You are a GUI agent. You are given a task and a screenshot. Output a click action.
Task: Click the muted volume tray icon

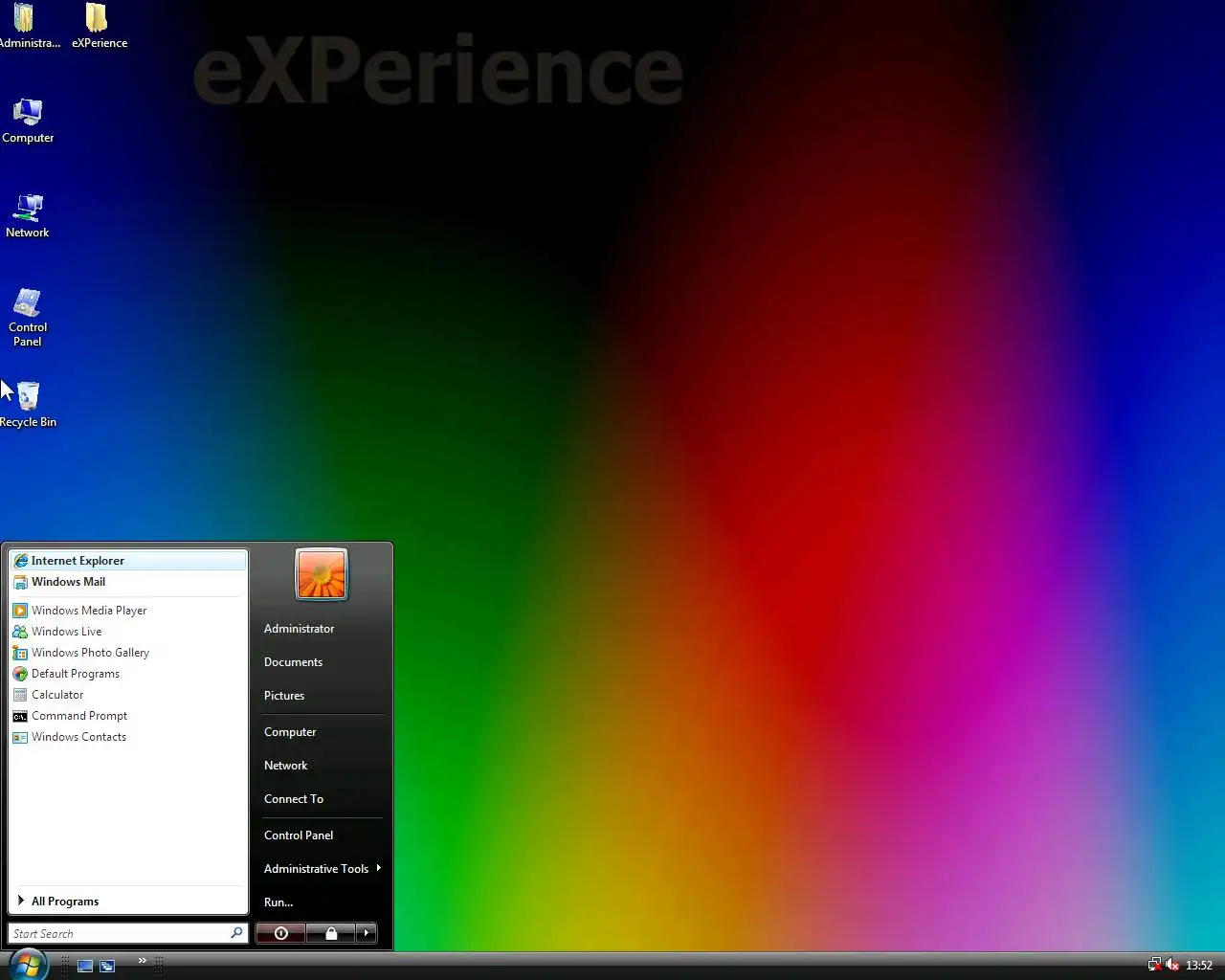tap(1171, 965)
